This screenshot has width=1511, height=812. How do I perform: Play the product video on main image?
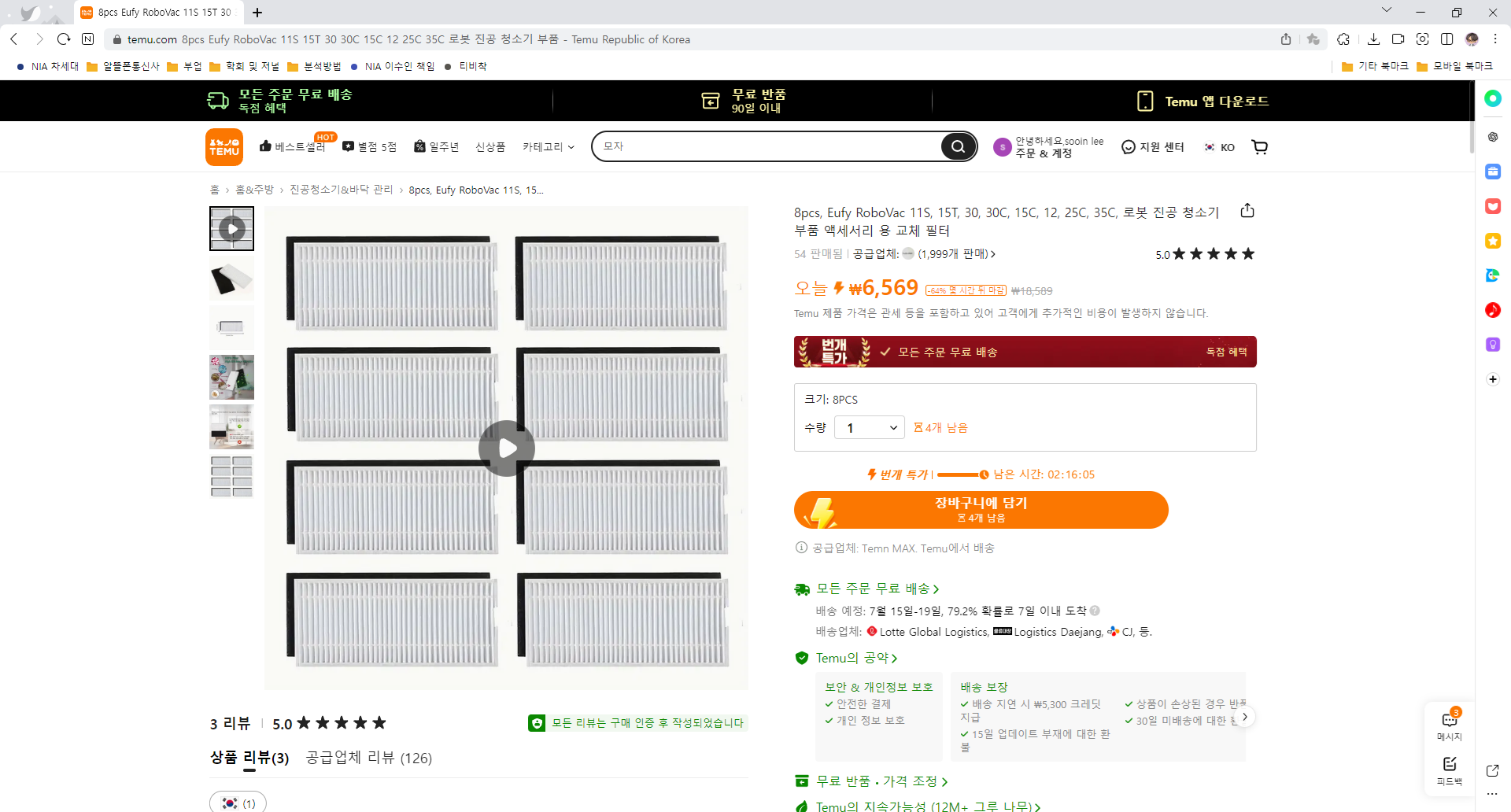[x=507, y=448]
